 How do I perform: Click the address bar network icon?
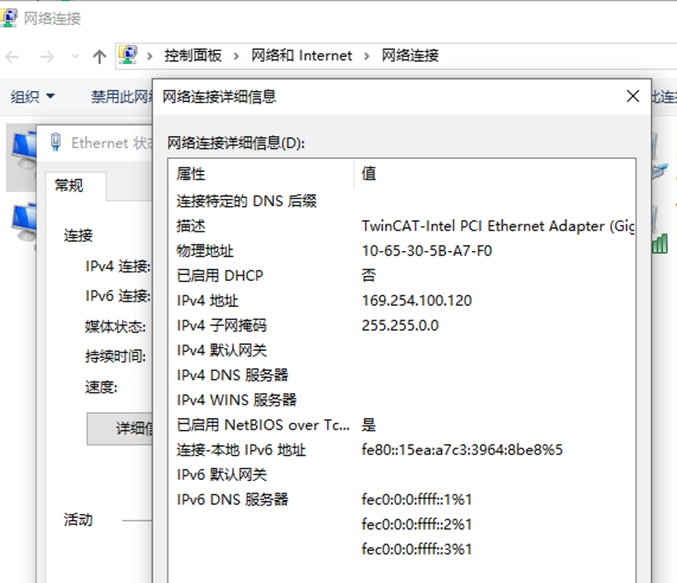point(128,55)
